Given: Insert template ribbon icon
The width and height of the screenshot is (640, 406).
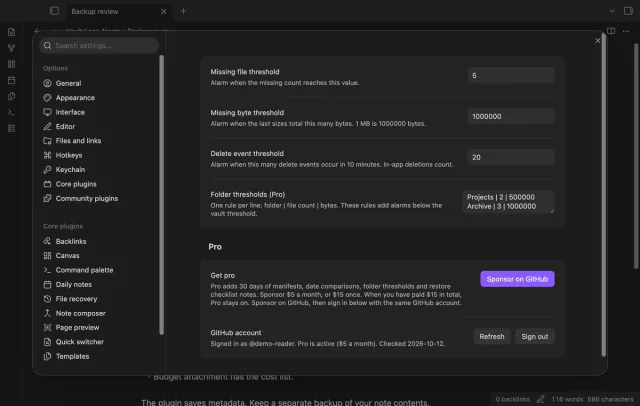Looking at the screenshot, I should tap(11, 96).
